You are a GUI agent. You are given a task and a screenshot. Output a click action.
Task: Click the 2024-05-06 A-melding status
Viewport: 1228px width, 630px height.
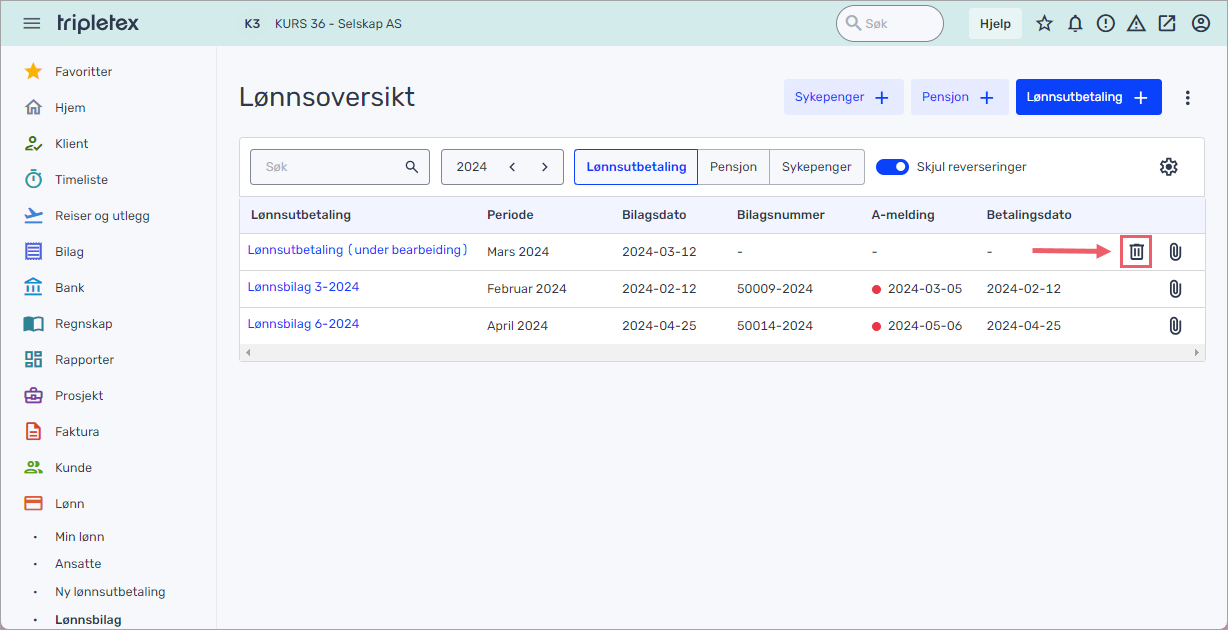pyautogui.click(x=917, y=326)
